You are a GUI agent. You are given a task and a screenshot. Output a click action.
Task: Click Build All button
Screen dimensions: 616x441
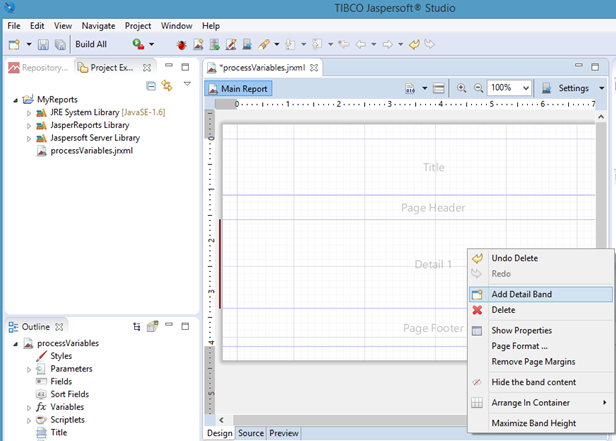91,45
